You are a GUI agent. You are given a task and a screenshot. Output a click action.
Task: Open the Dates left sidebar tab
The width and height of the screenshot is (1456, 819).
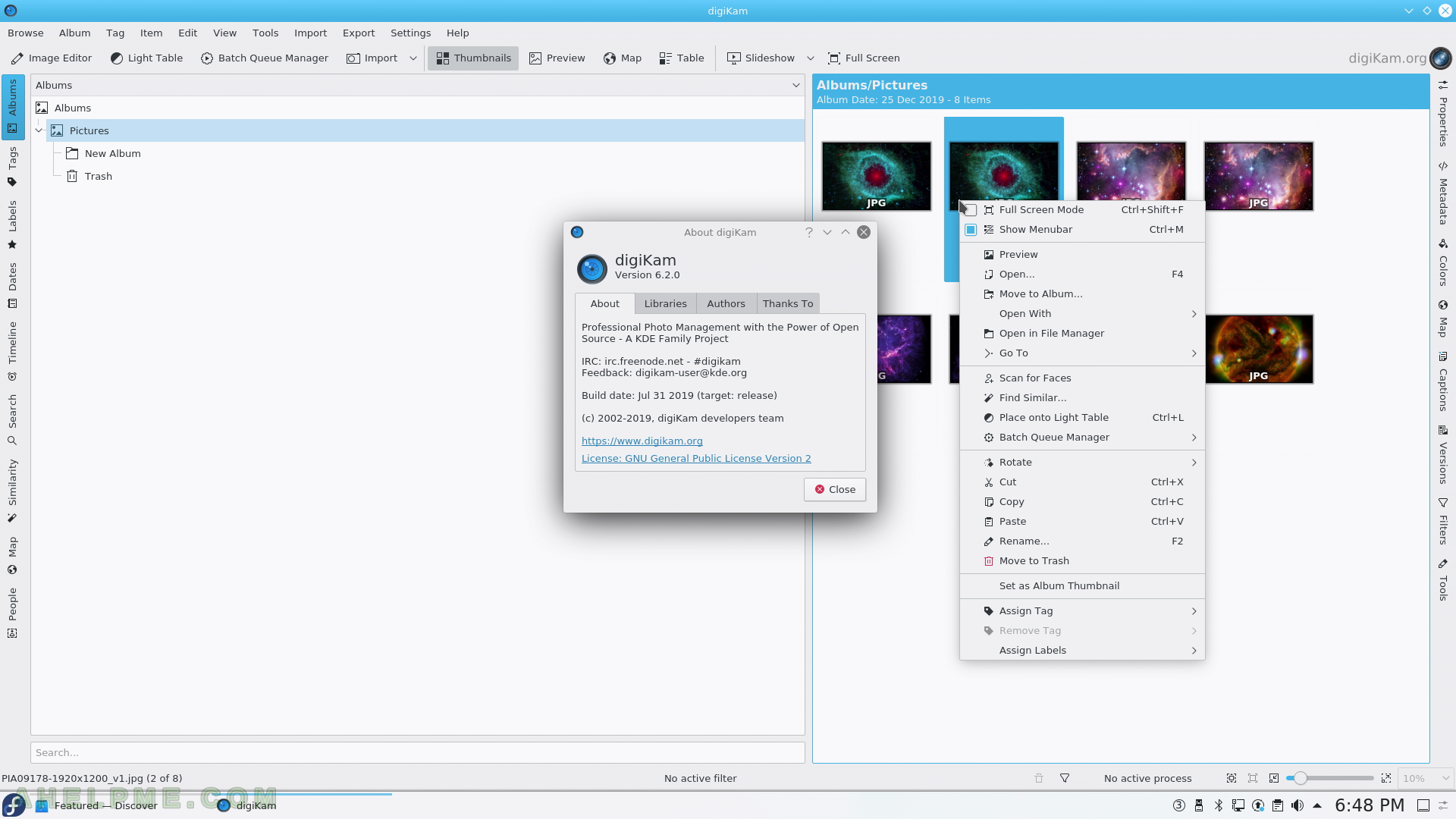(x=12, y=285)
